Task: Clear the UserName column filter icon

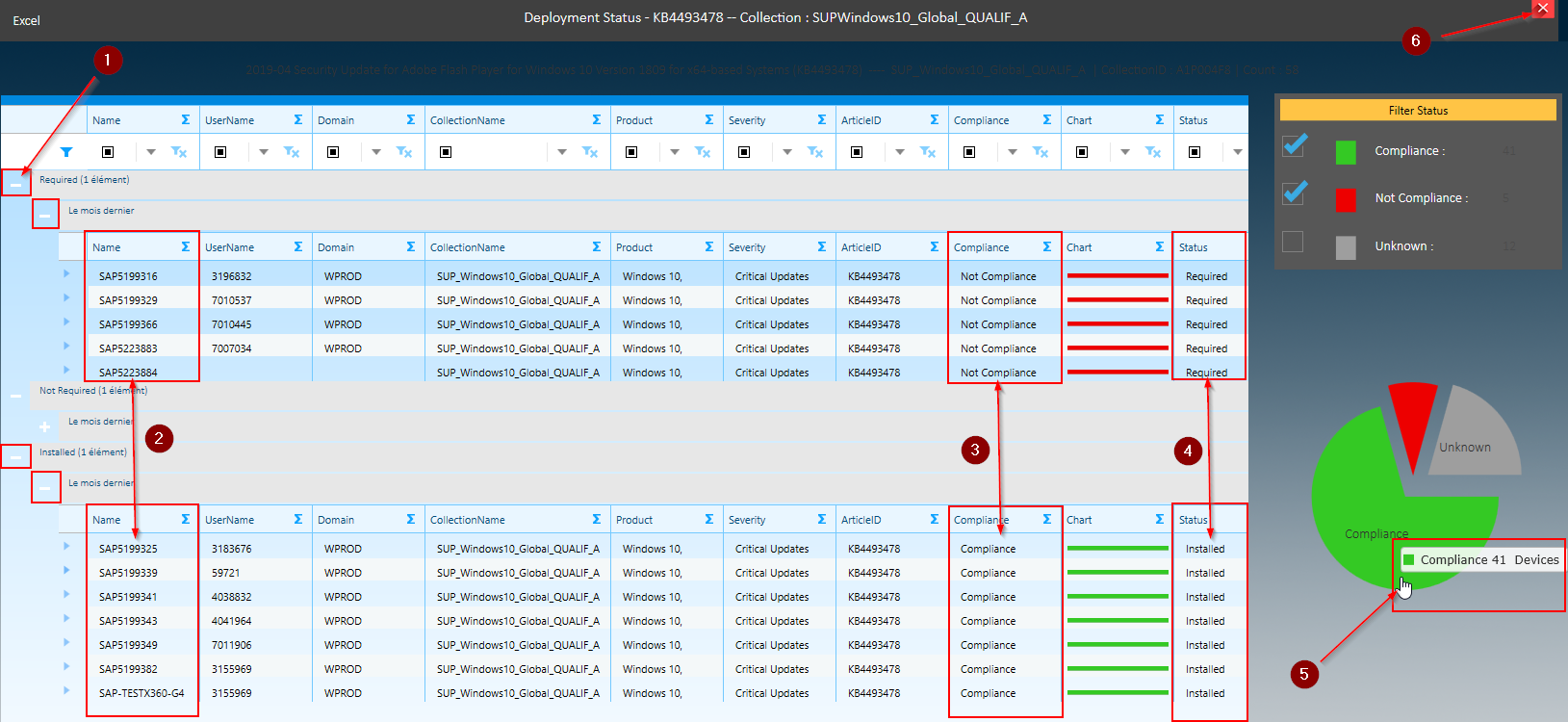Action: click(292, 152)
